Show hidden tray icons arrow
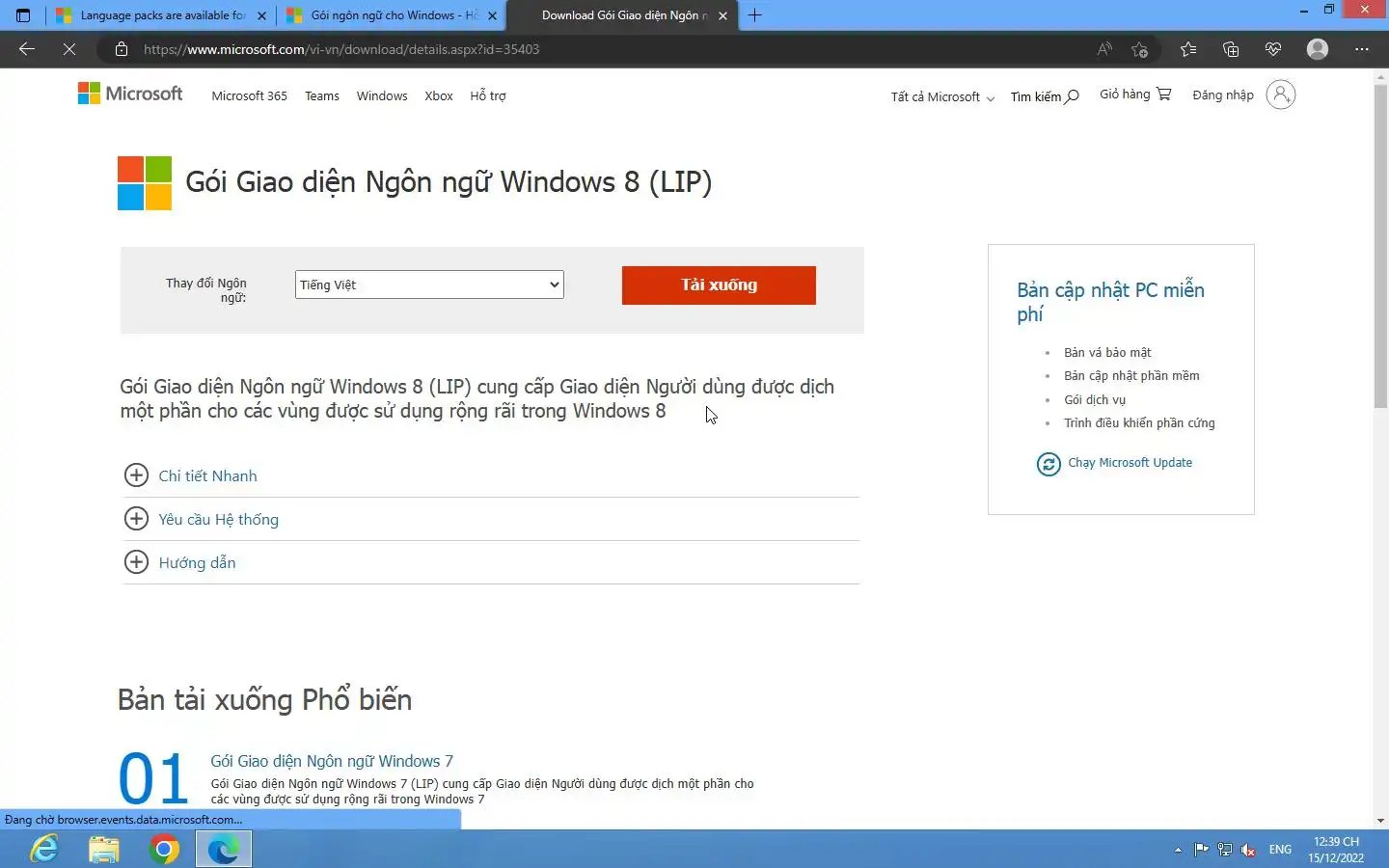The image size is (1389, 868). [1178, 850]
